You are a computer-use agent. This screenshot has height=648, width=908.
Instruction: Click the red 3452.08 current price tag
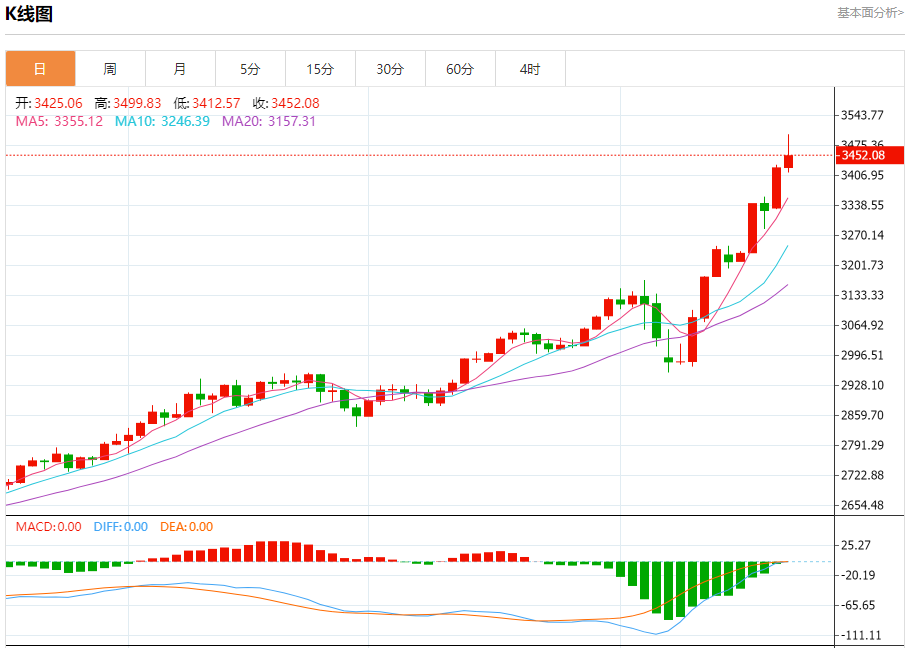pos(869,155)
